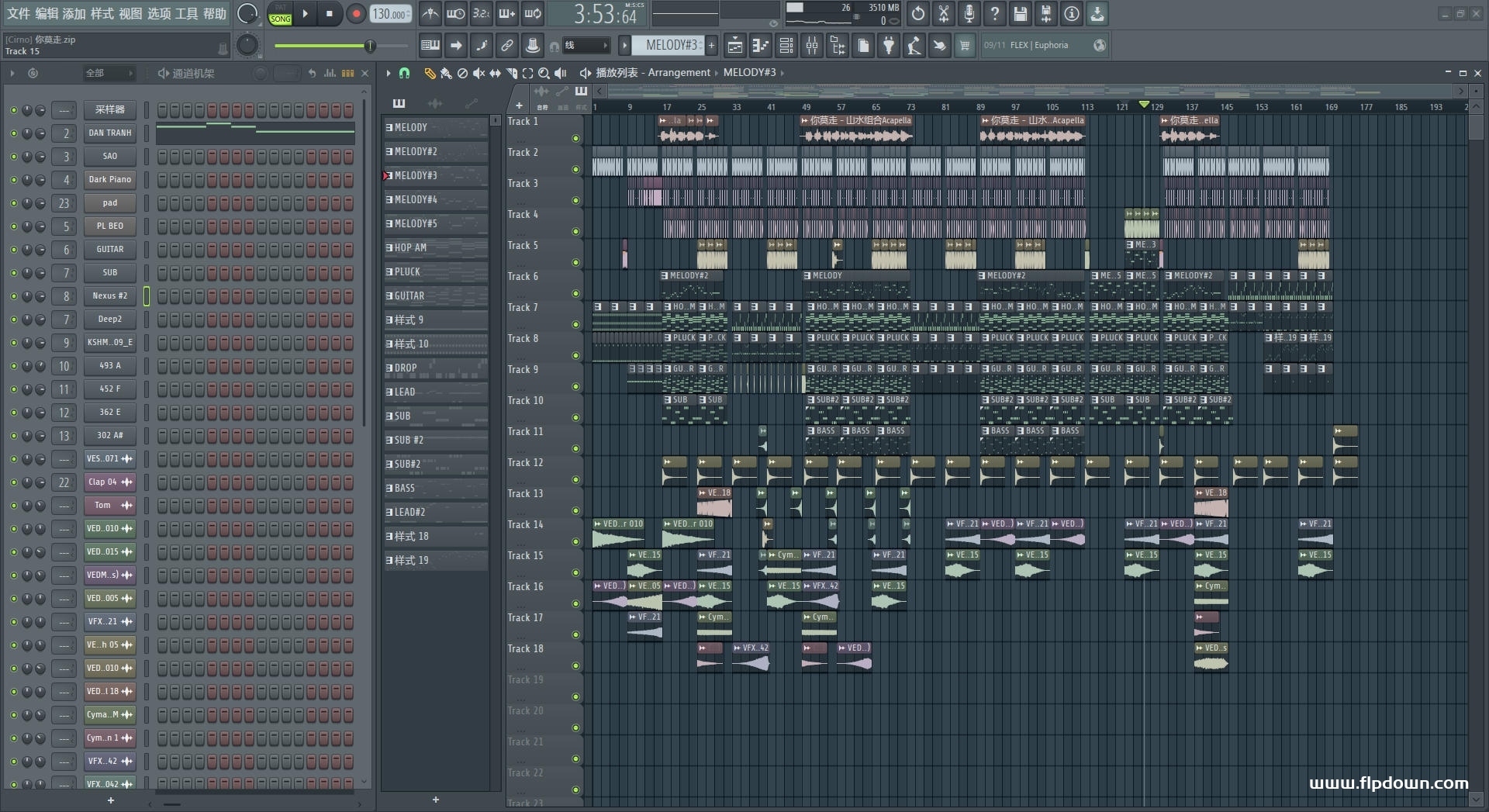1489x812 pixels.
Task: Click the 130.000 tempo field
Action: pyautogui.click(x=389, y=14)
